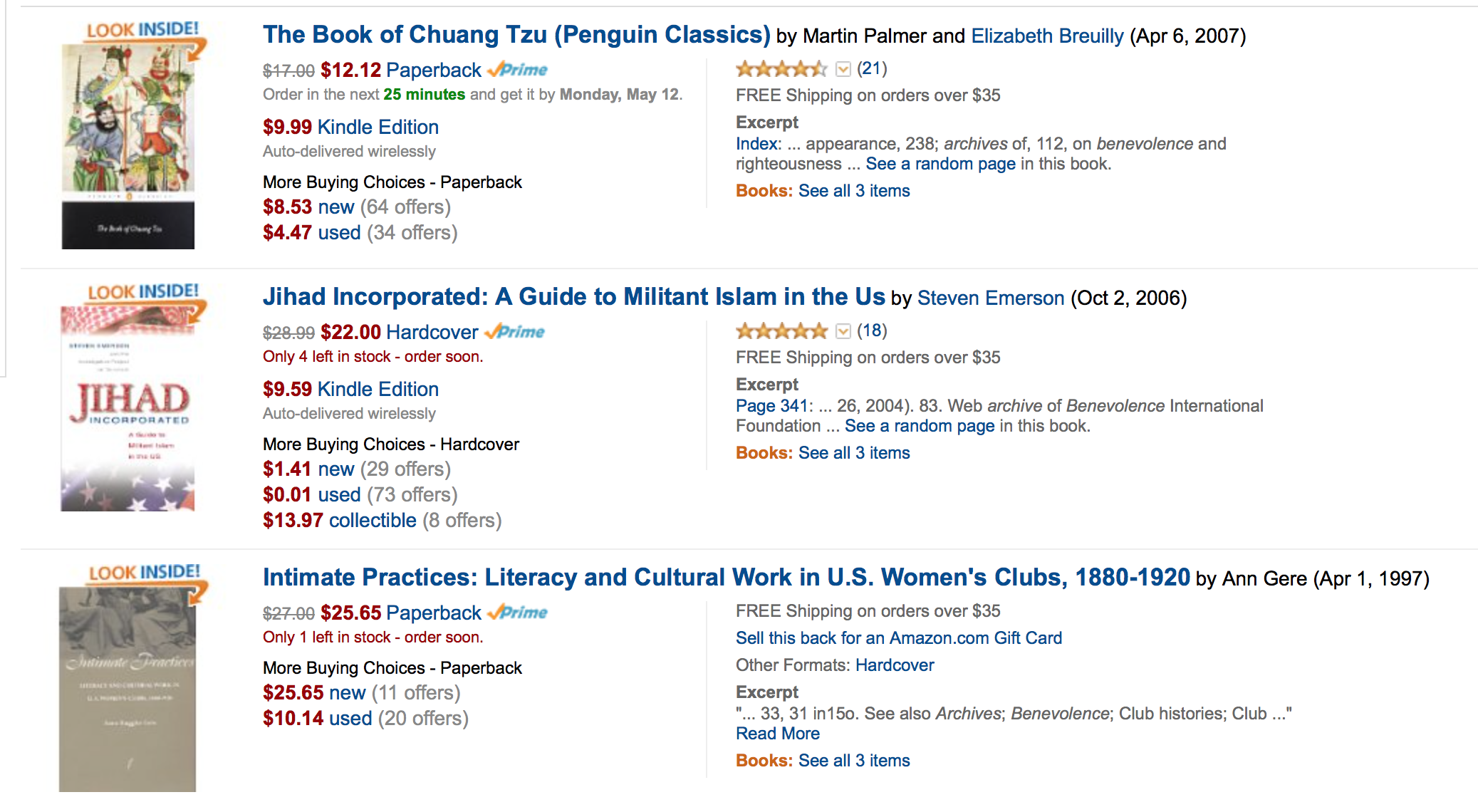Open the Chuang Tzu star rating icon

coord(781,69)
